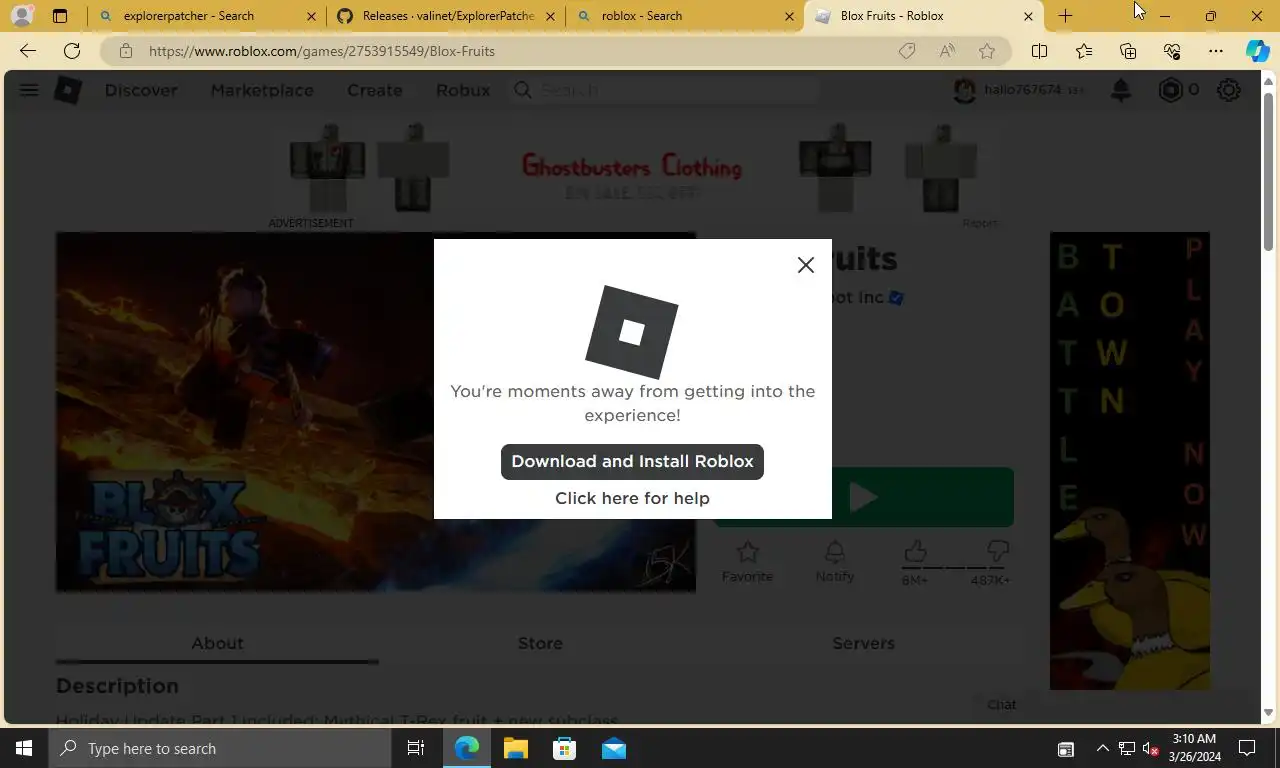Open the muted volume tray icon

click(x=1151, y=748)
